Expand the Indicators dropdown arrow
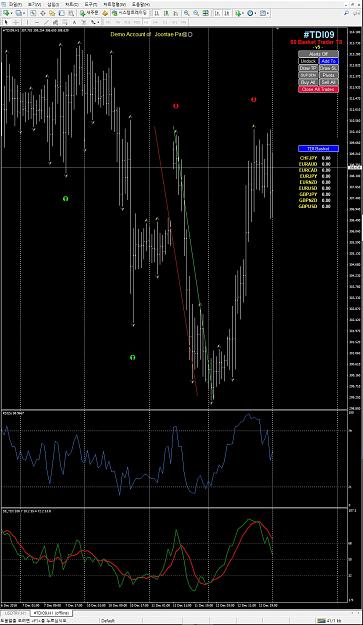 243,13
